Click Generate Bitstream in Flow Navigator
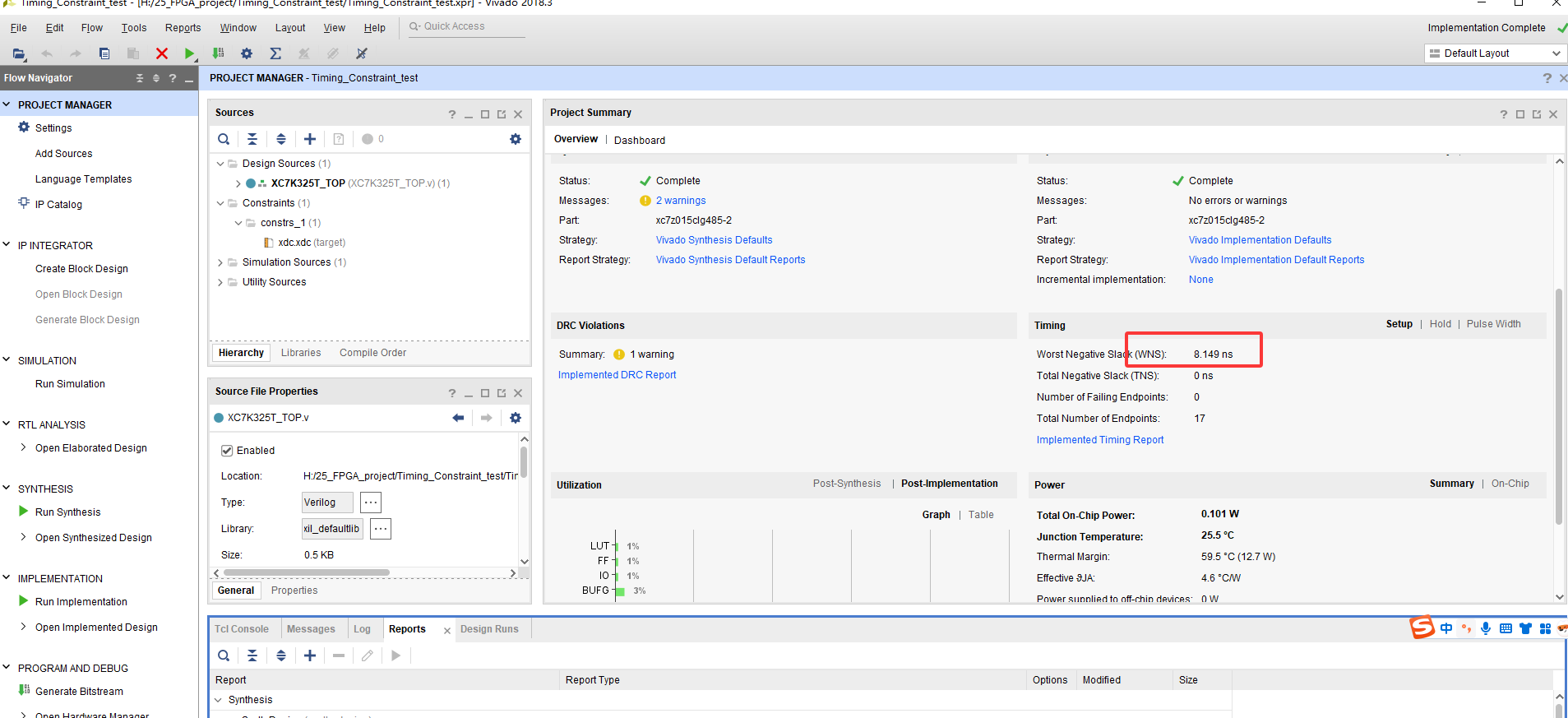The width and height of the screenshot is (1568, 718). (x=79, y=691)
